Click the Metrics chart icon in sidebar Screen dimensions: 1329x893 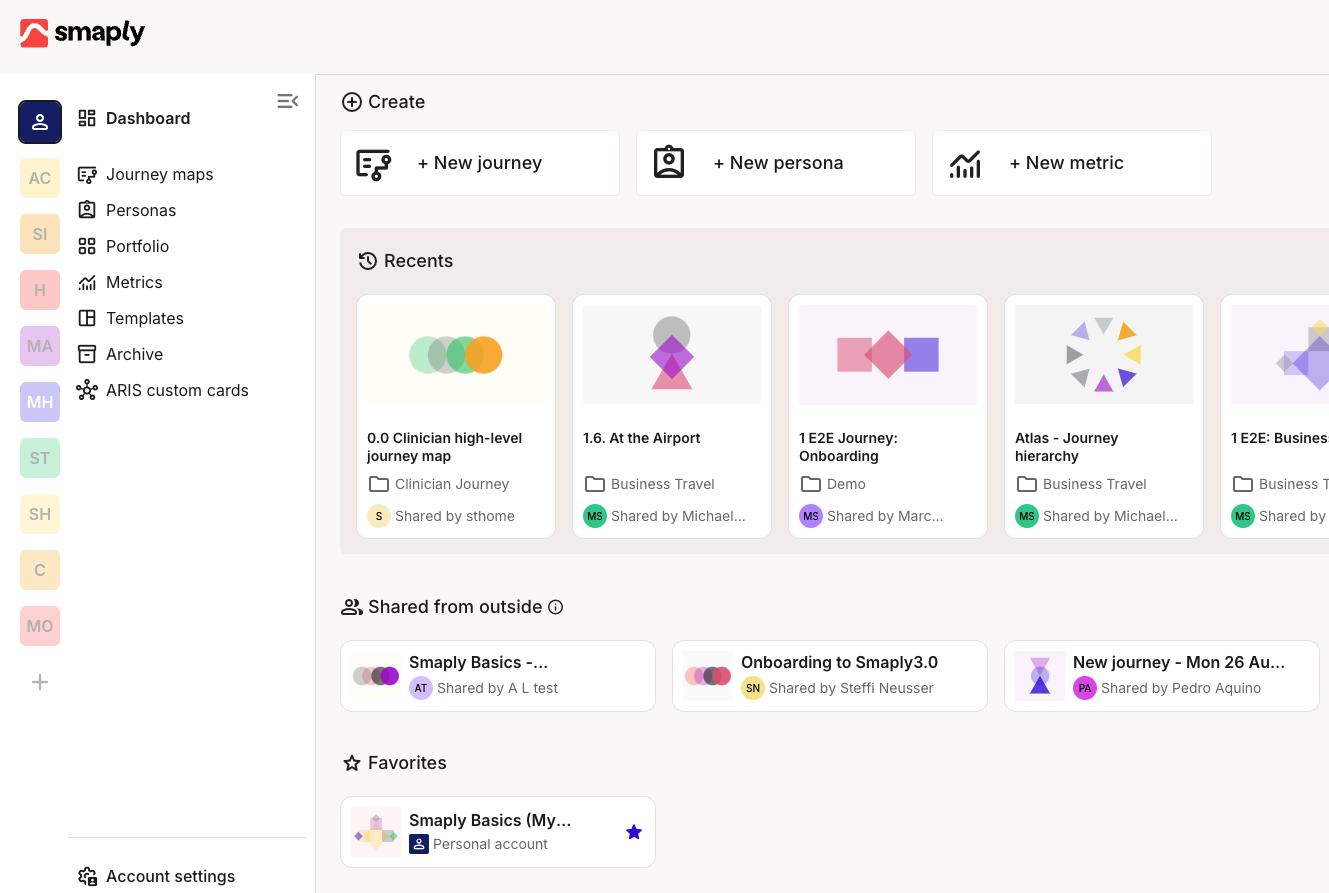87,282
